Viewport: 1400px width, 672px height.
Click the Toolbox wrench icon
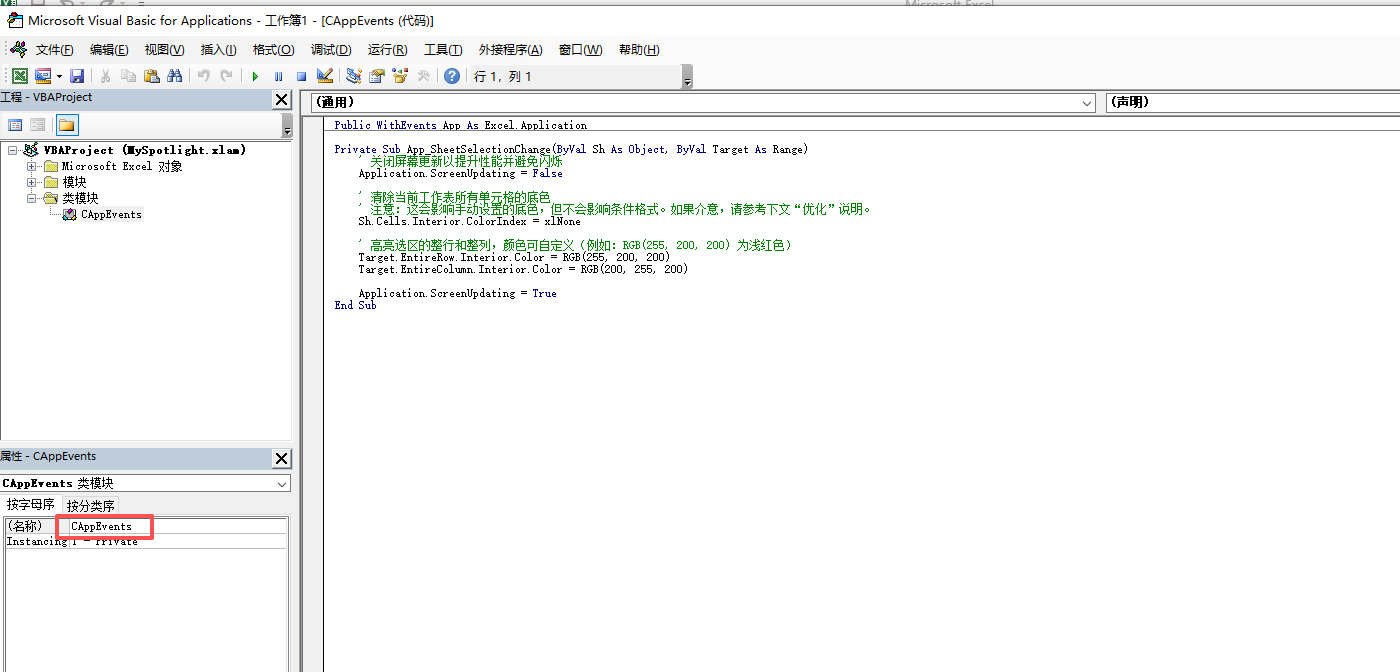[424, 76]
